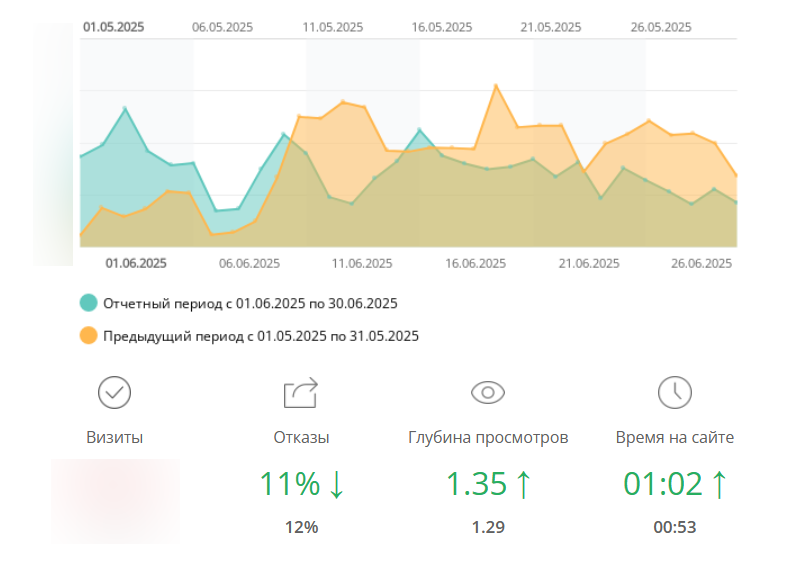Click the highest orange peak on chart
Screen dimensions: 802x574
tap(496, 86)
